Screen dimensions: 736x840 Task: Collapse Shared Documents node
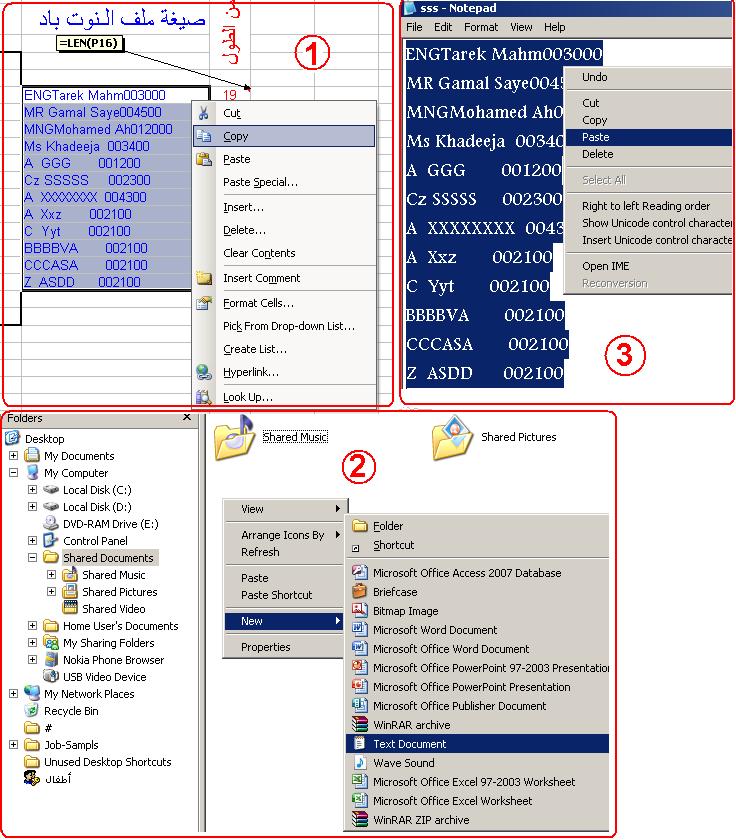click(33, 558)
